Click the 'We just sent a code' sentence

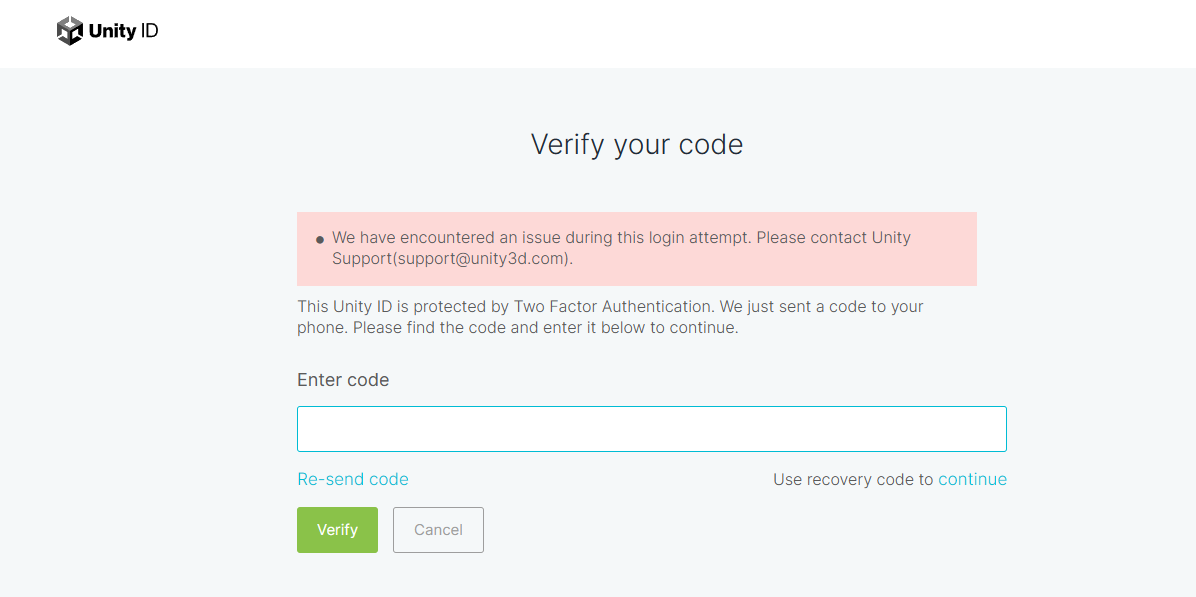click(820, 306)
